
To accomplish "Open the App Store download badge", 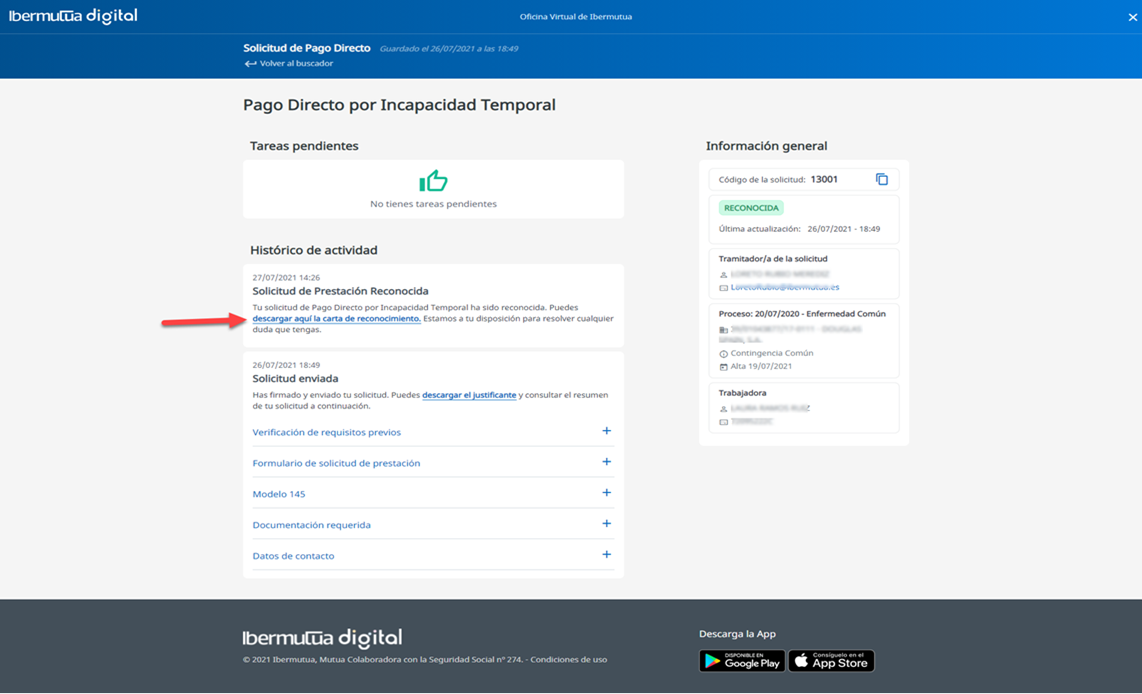I will [831, 661].
